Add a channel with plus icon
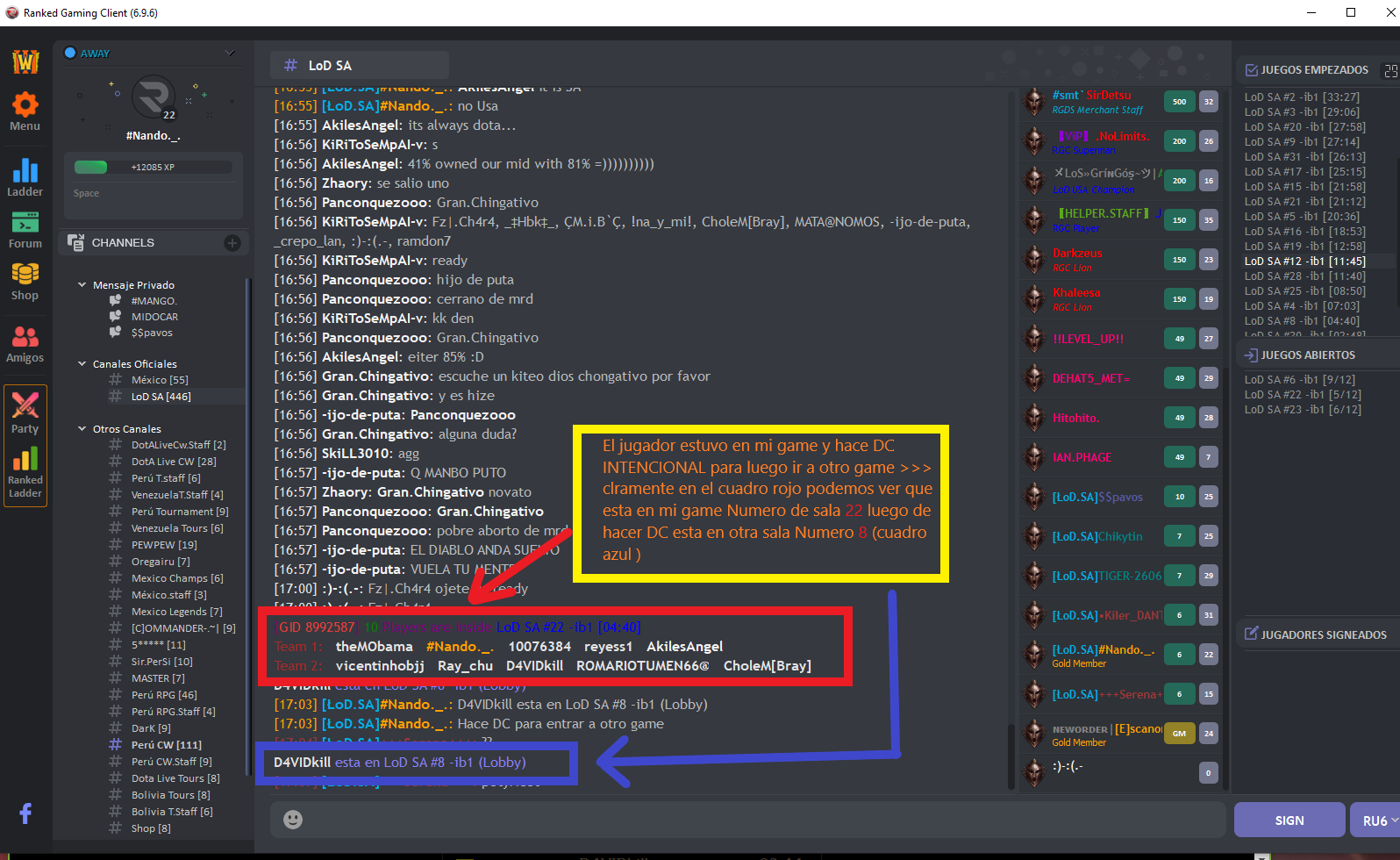The image size is (1400, 860). pos(232,243)
